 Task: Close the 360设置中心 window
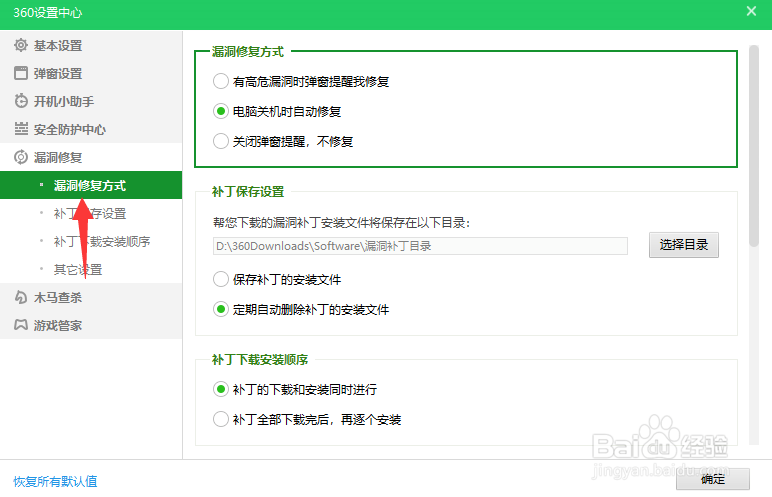coord(751,11)
